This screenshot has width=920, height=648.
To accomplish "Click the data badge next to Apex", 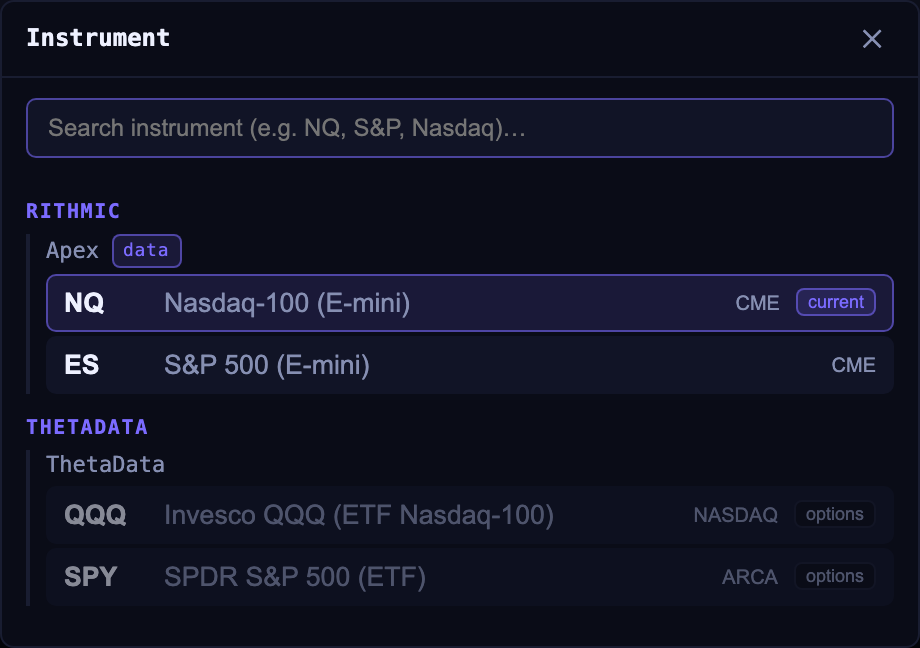I will 147,251.
